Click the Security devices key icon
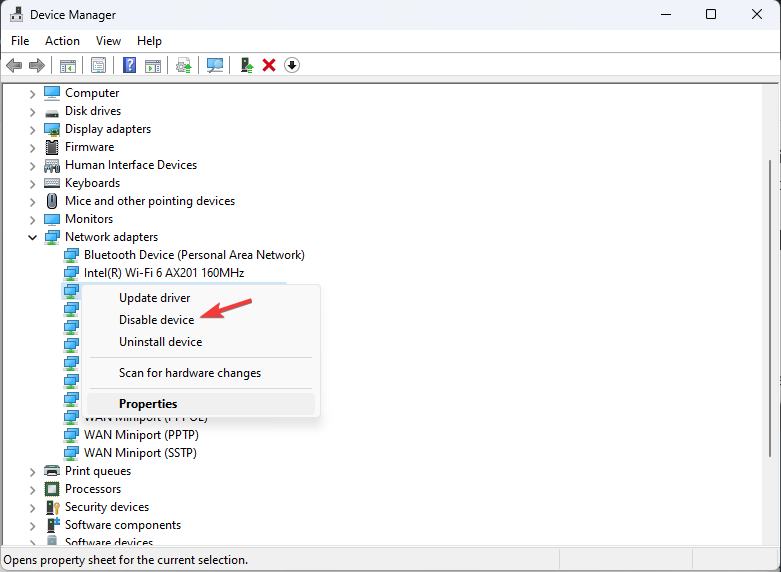This screenshot has height=572, width=781. click(x=52, y=507)
